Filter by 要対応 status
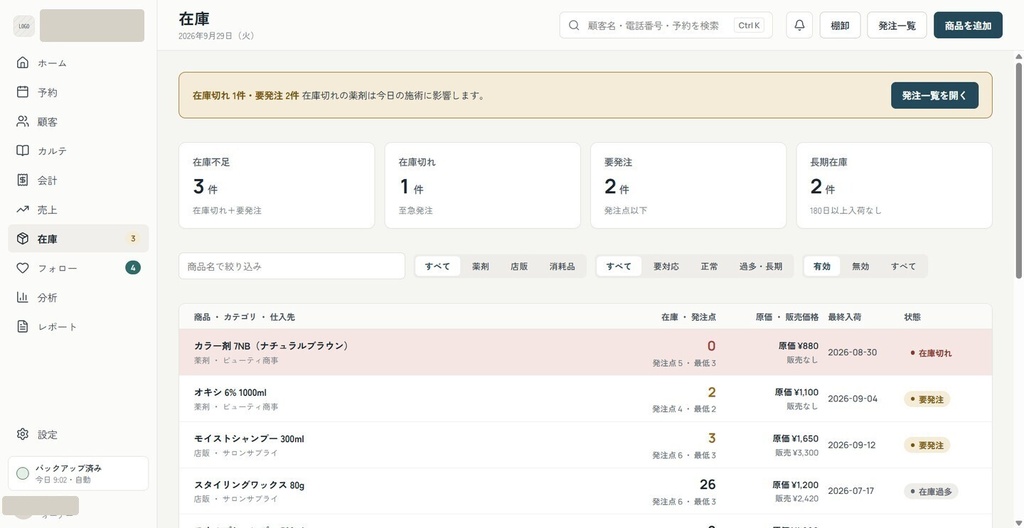The width and height of the screenshot is (1024, 528). click(665, 266)
